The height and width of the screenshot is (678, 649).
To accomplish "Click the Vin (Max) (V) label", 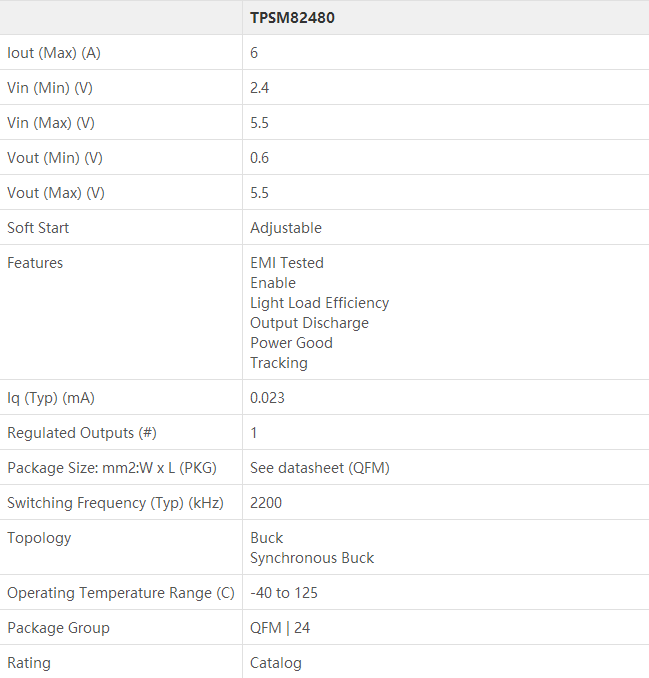I will point(51,123).
